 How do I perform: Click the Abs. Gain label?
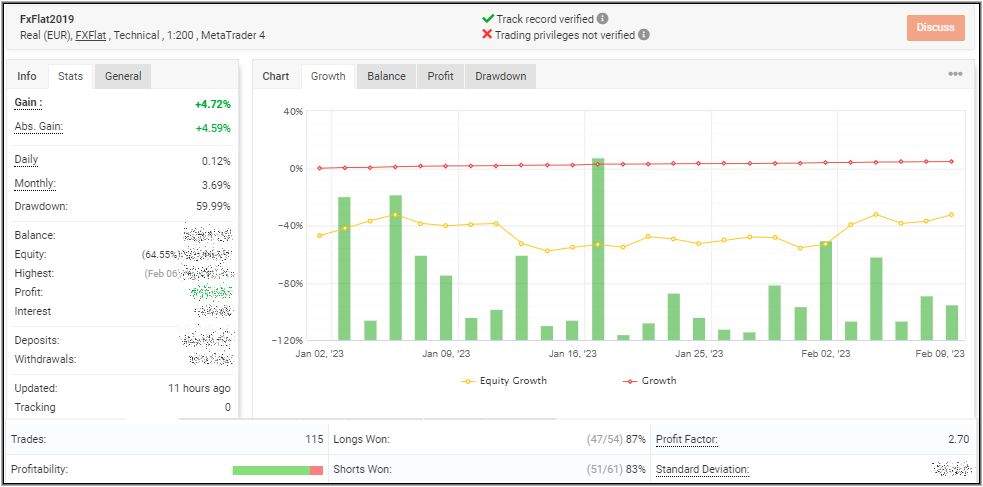pos(38,126)
